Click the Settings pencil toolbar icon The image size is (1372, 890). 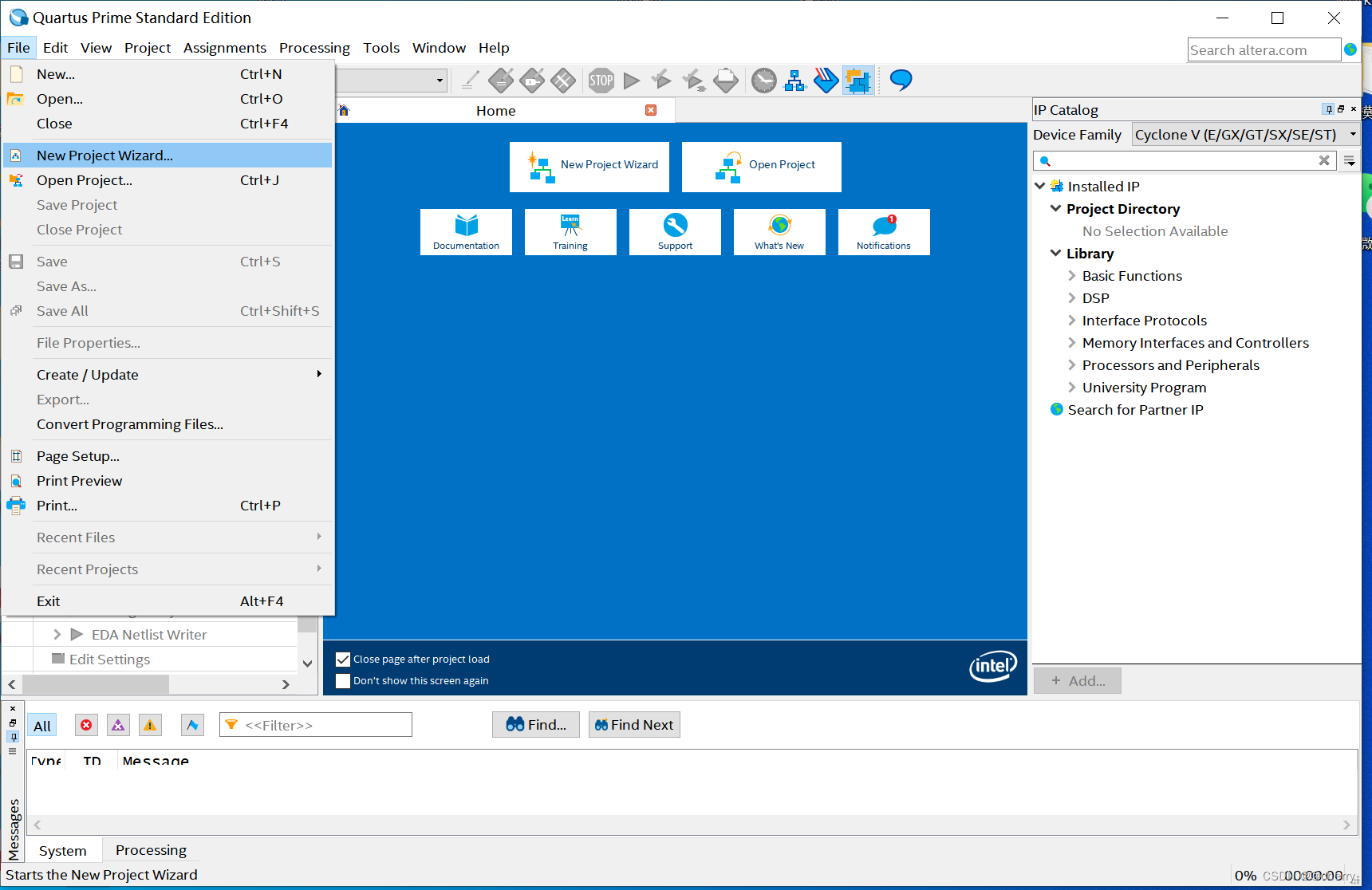(x=471, y=80)
